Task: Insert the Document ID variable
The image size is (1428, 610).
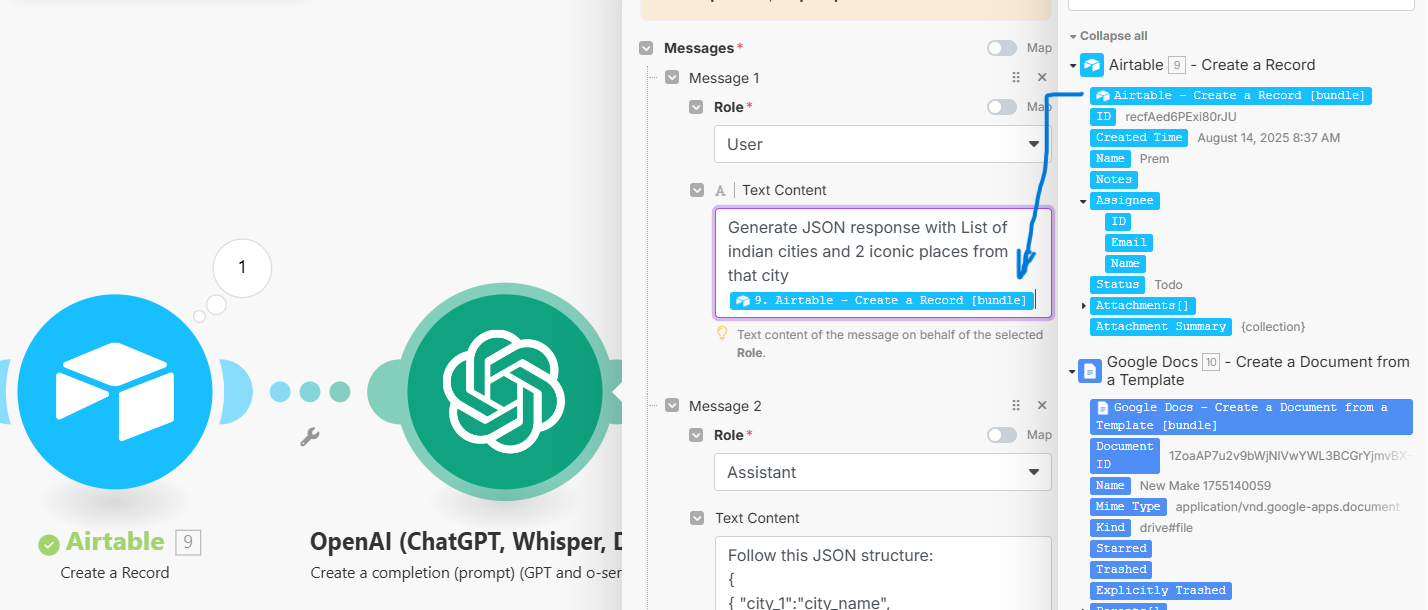Action: tap(1125, 456)
